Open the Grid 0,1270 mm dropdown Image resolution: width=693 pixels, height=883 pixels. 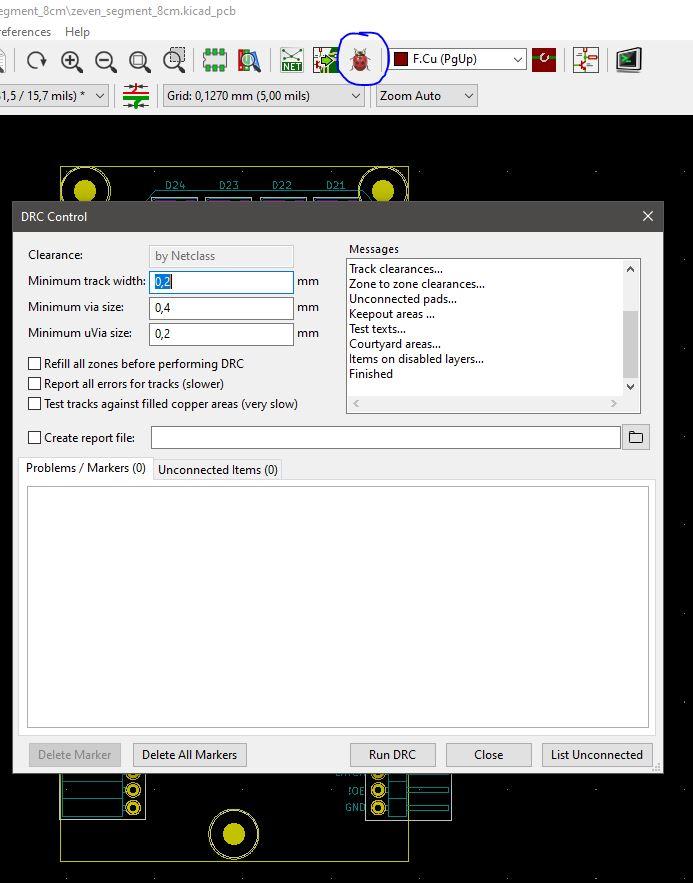point(263,96)
